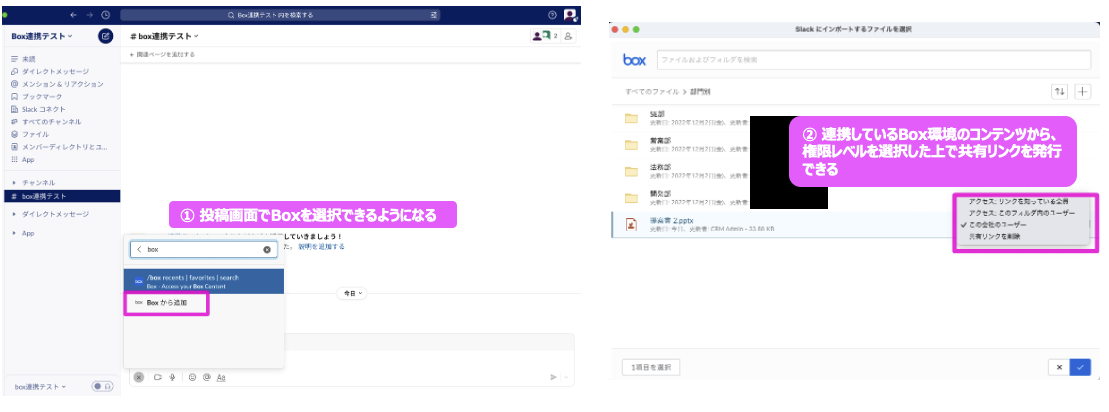Screen dimensions: 1109x412
Task: Open send options dropdown arrow
Action: [x=566, y=377]
